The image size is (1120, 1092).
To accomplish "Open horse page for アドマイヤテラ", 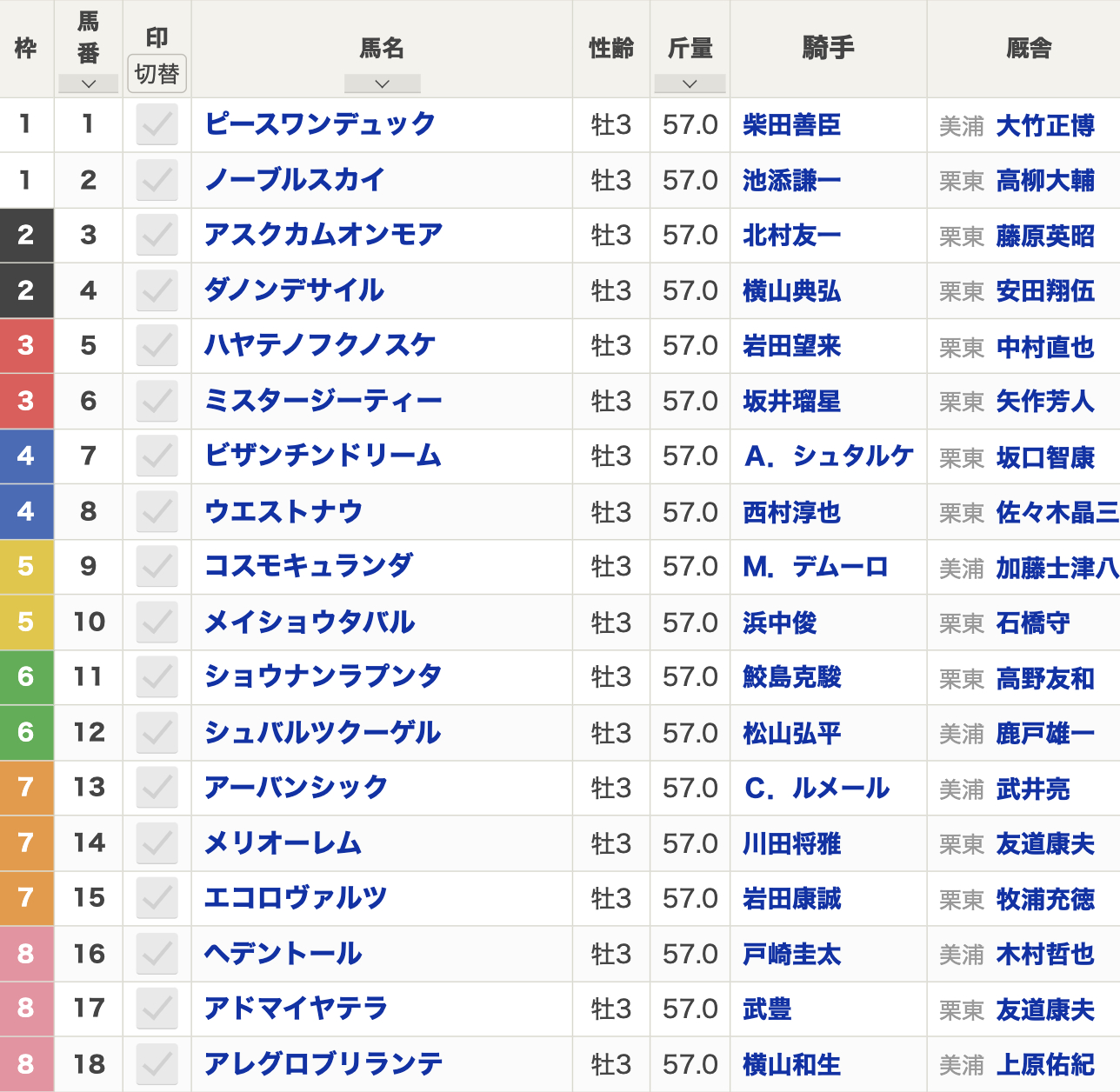I will 296,1009.
